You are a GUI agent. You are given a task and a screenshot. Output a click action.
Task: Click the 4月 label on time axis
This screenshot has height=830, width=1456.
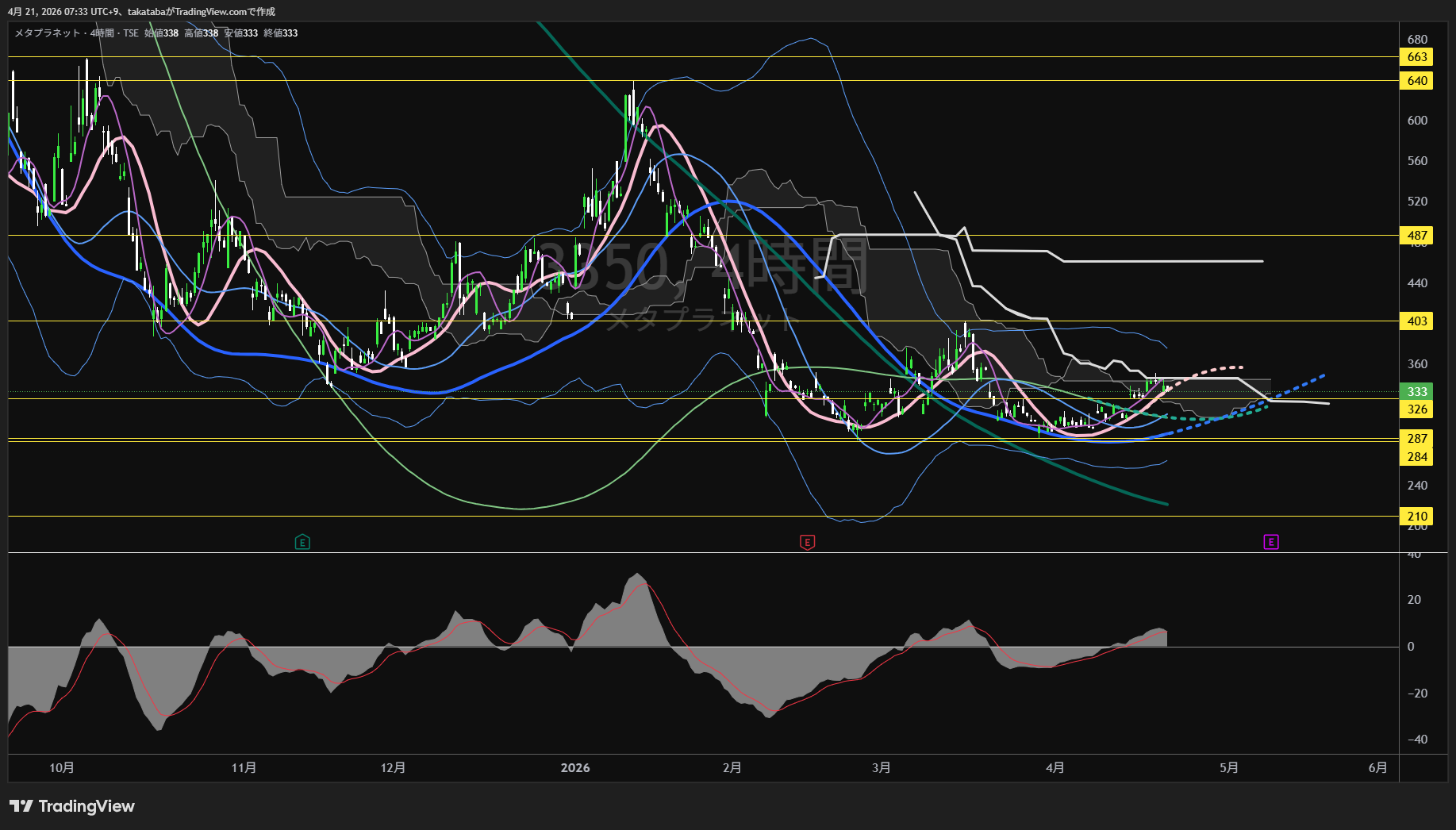pyautogui.click(x=1055, y=768)
